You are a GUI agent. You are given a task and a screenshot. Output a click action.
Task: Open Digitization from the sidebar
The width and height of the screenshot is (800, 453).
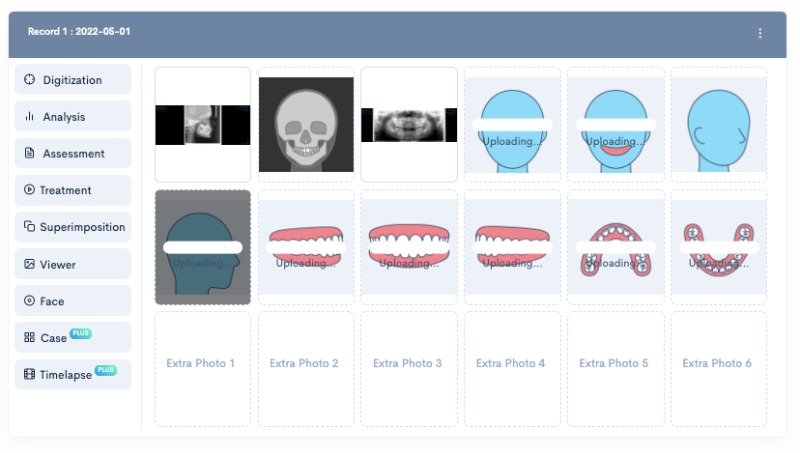(72, 79)
